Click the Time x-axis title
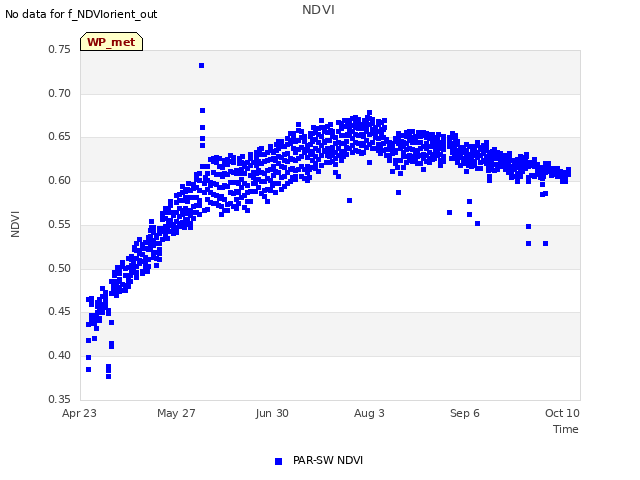 (x=566, y=429)
